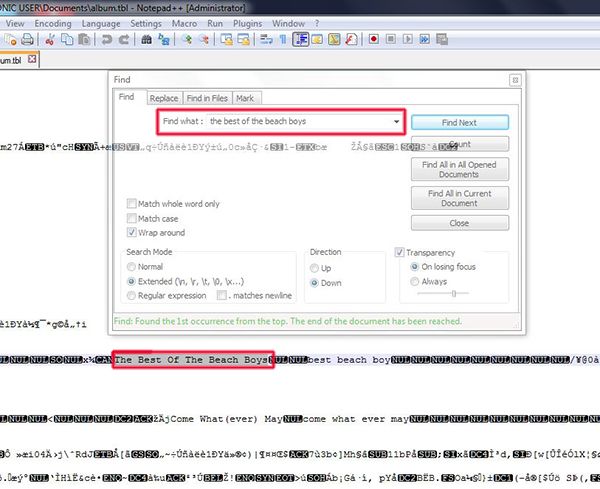Set search direction to Up
Screen dimensions: 600x489
[x=314, y=268]
